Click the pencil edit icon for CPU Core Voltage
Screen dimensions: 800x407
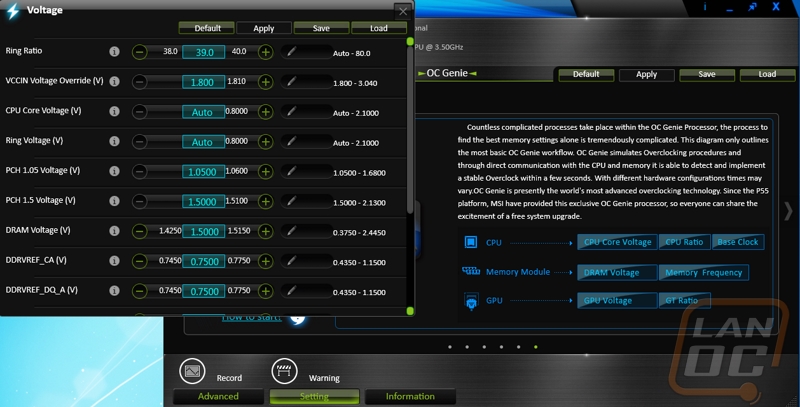click(292, 111)
